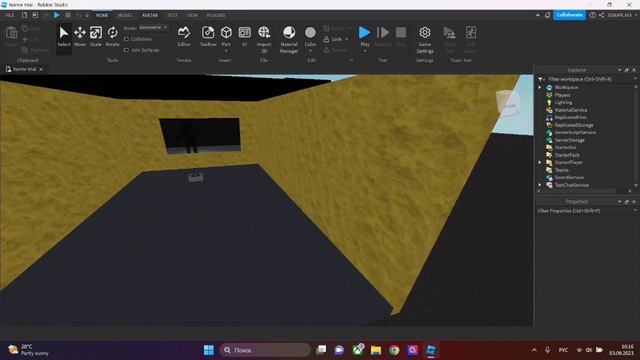640x360 pixels.
Task: Select ServerStorage in Explorer
Action: (x=569, y=140)
